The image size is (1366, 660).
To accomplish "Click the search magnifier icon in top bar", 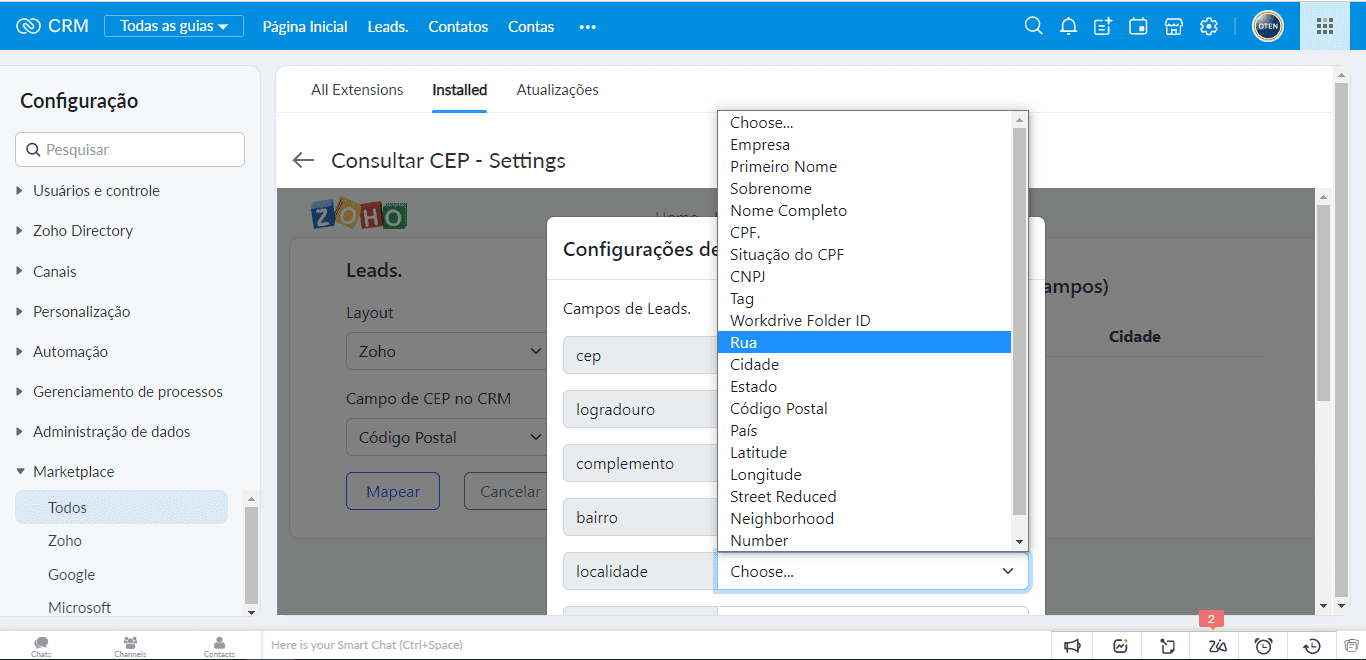I will [1033, 26].
